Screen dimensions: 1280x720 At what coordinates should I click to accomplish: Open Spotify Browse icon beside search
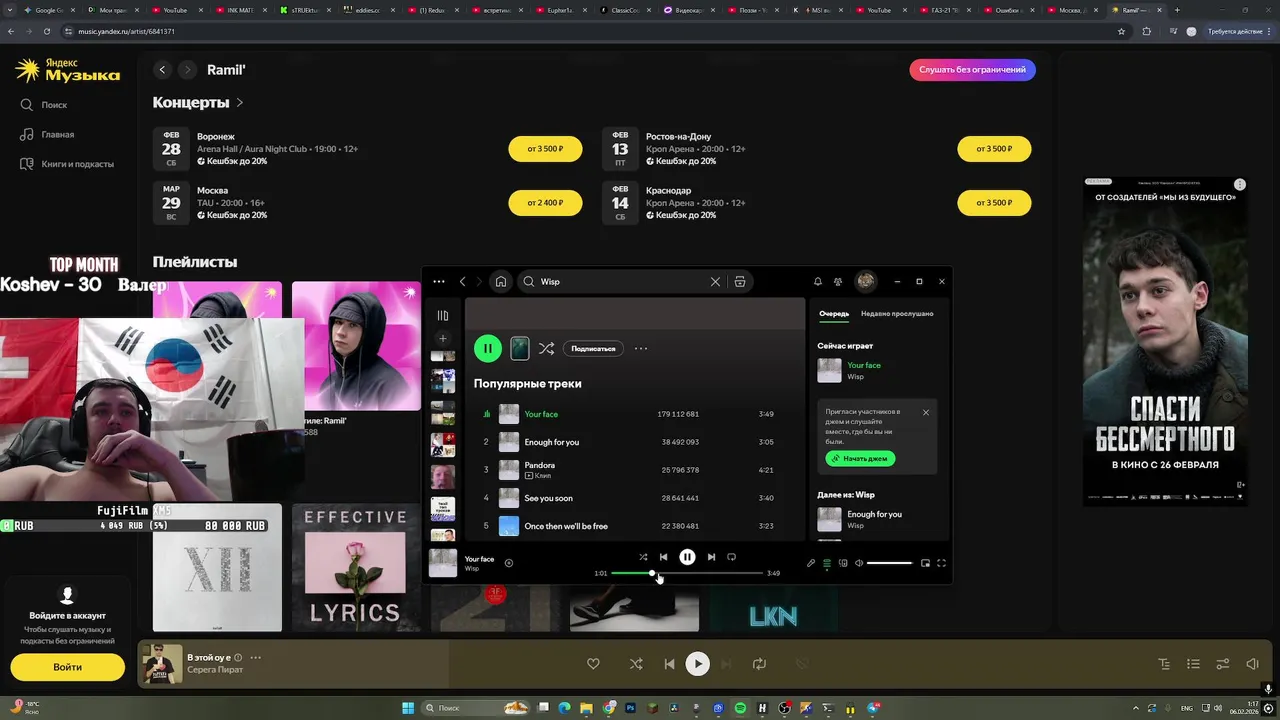[x=740, y=282]
